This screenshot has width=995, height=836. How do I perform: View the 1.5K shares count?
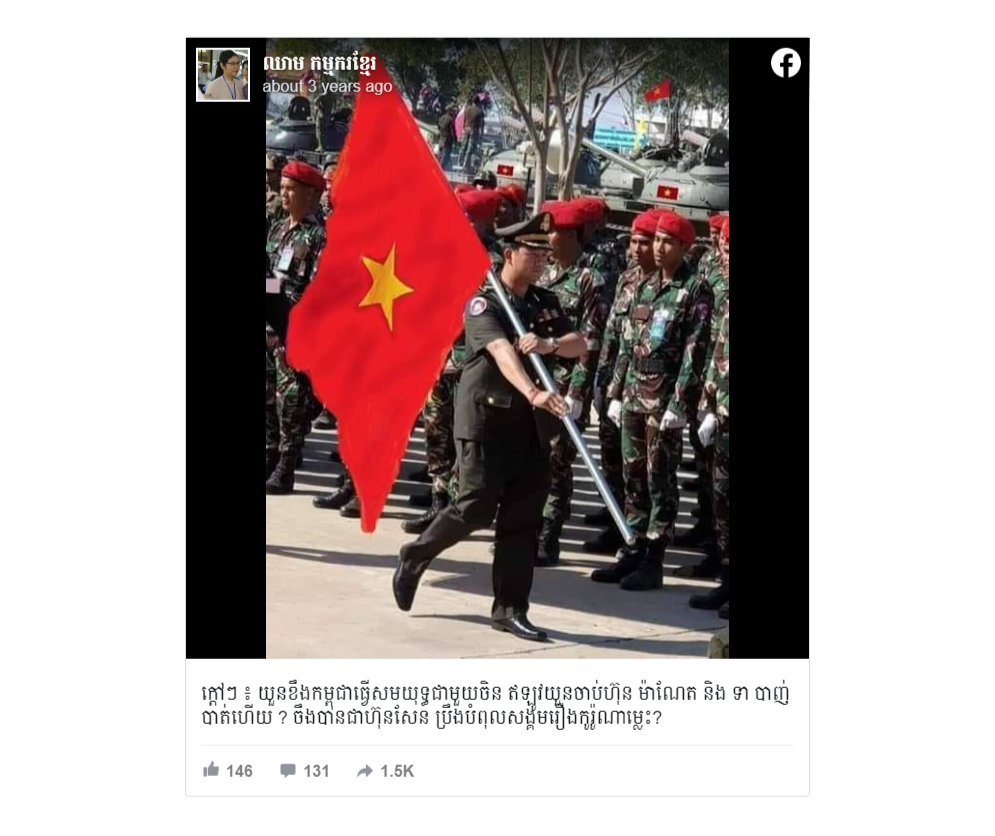397,771
